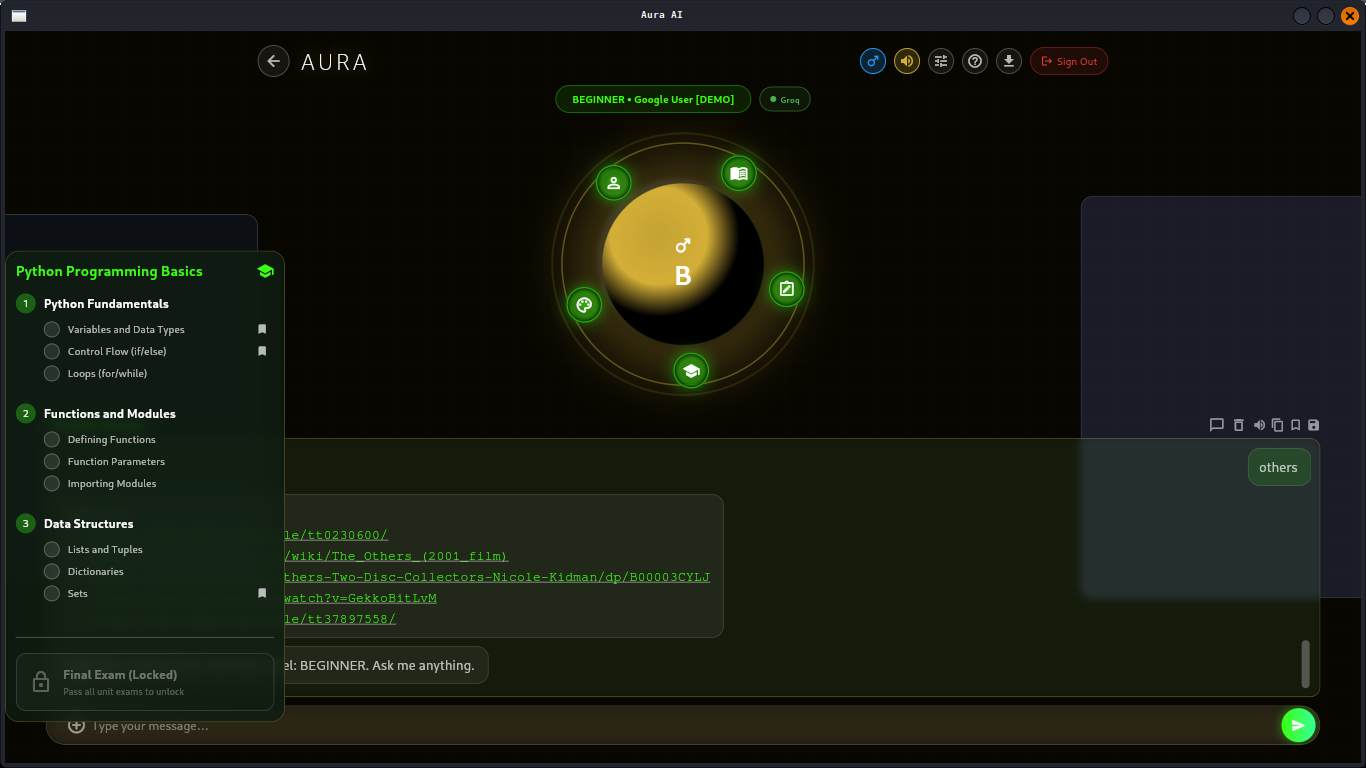Open the Variables and Data Types lesson

click(x=126, y=329)
